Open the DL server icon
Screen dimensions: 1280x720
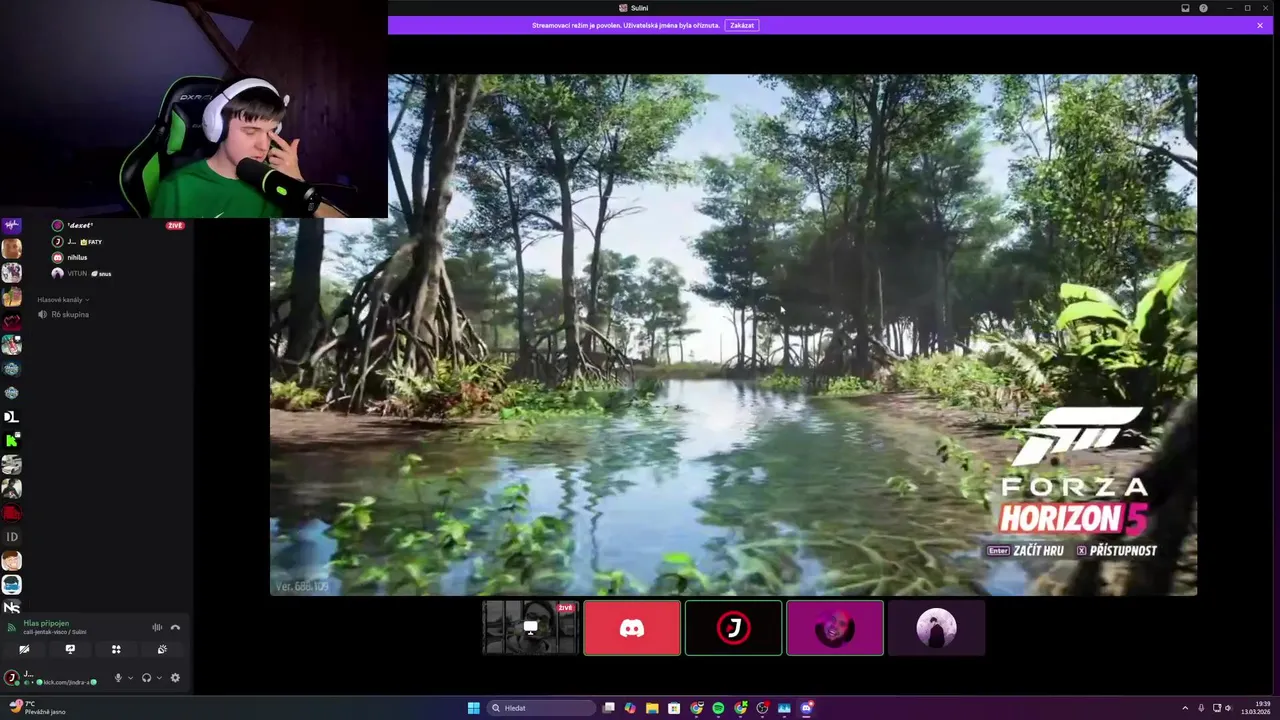coord(12,416)
